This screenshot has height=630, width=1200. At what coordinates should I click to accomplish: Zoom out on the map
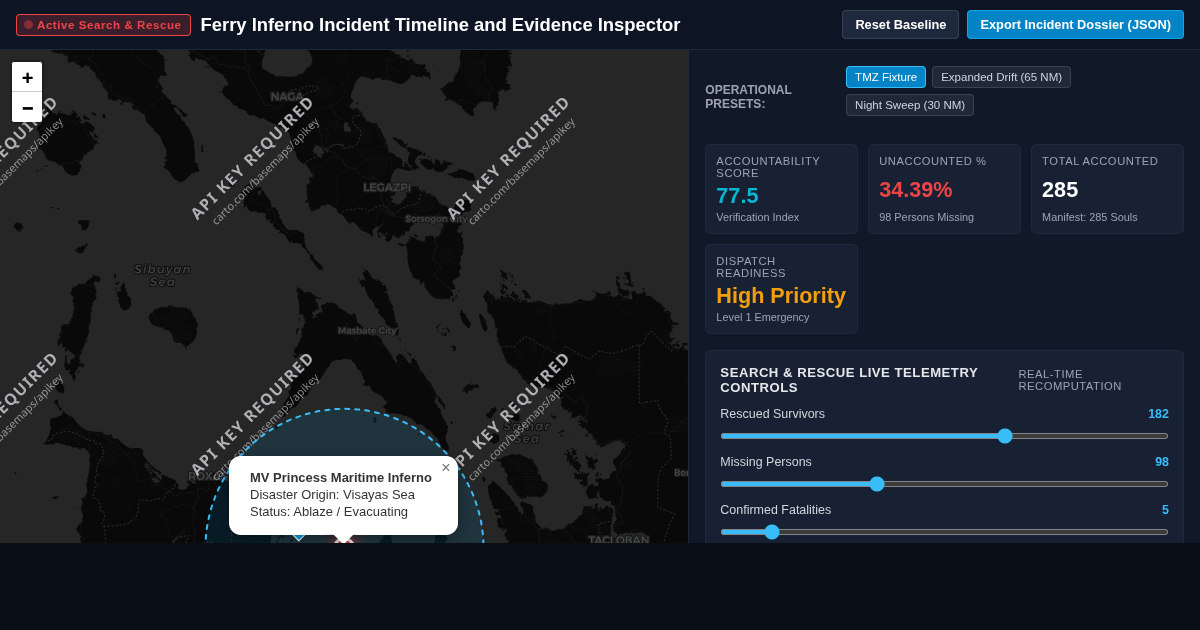click(x=27, y=107)
